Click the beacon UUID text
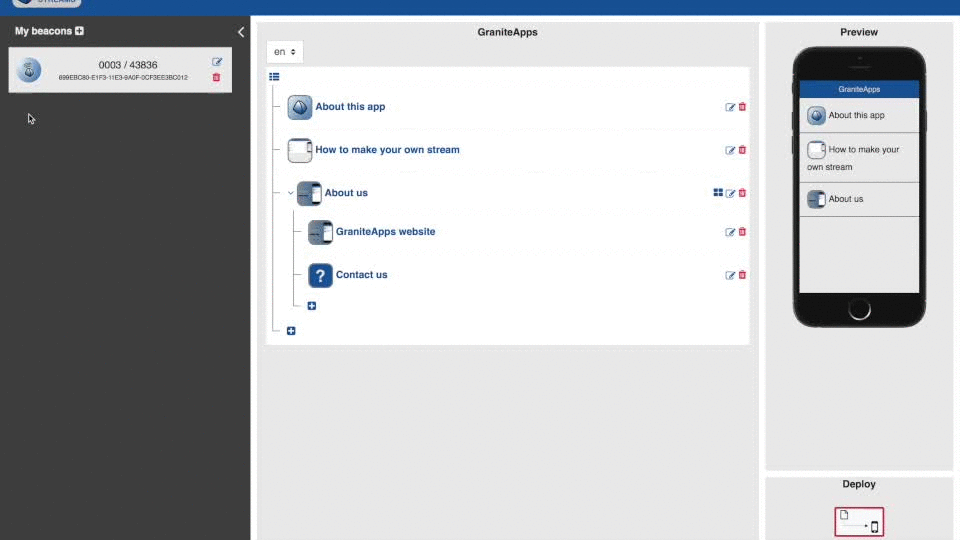The image size is (960, 540). (x=123, y=78)
